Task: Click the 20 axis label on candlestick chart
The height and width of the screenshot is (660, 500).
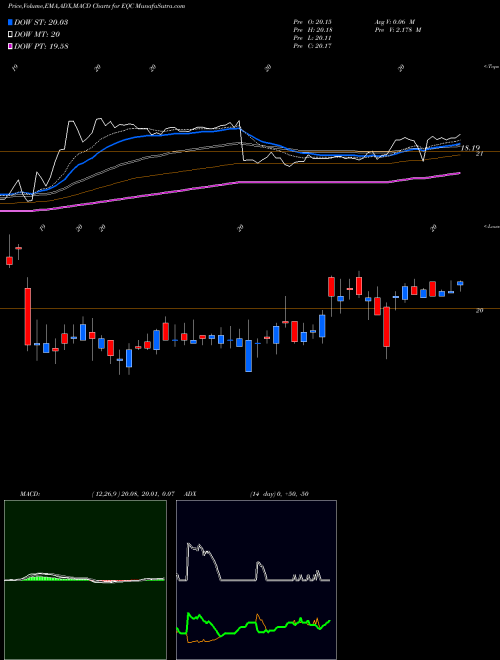Action: click(x=479, y=311)
